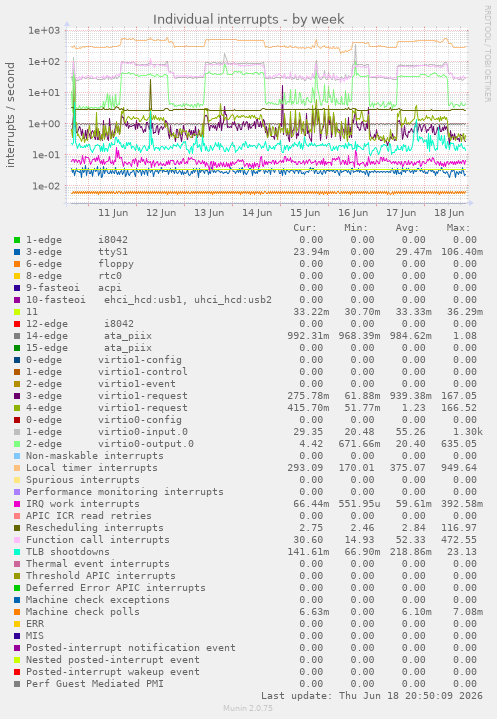497x719 pixels.
Task: Click the 'Min:' column header
Action: pos(356,228)
